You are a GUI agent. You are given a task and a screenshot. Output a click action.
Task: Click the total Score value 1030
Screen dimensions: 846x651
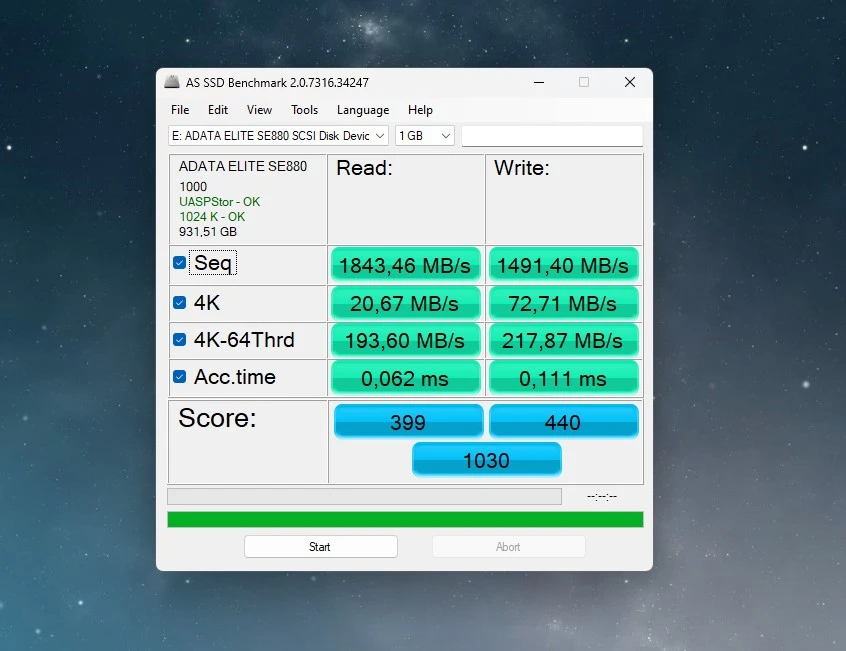tap(486, 459)
